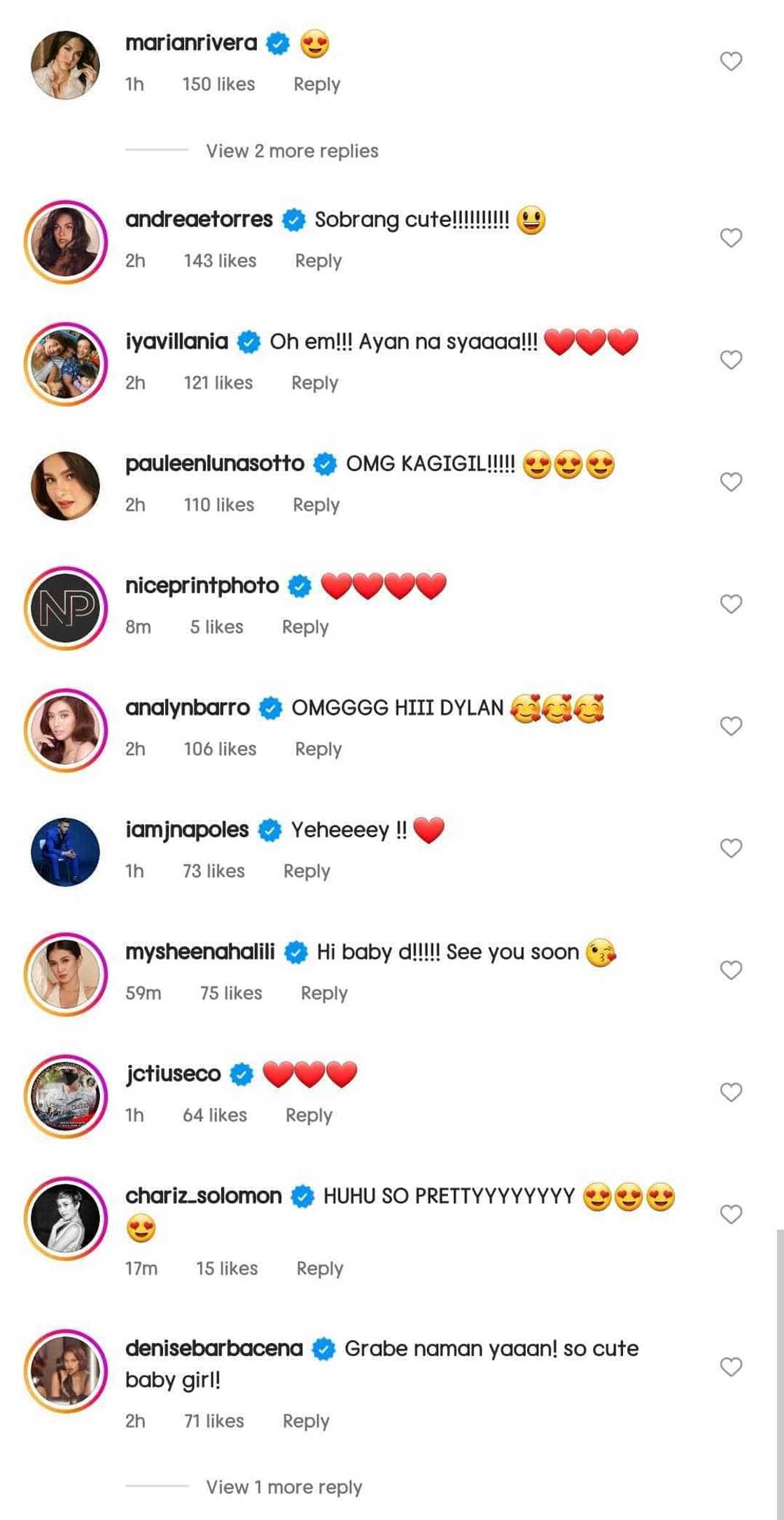Click the vertical scrollbar on the right edge
Screen dimensions: 784x1520
click(x=780, y=1372)
